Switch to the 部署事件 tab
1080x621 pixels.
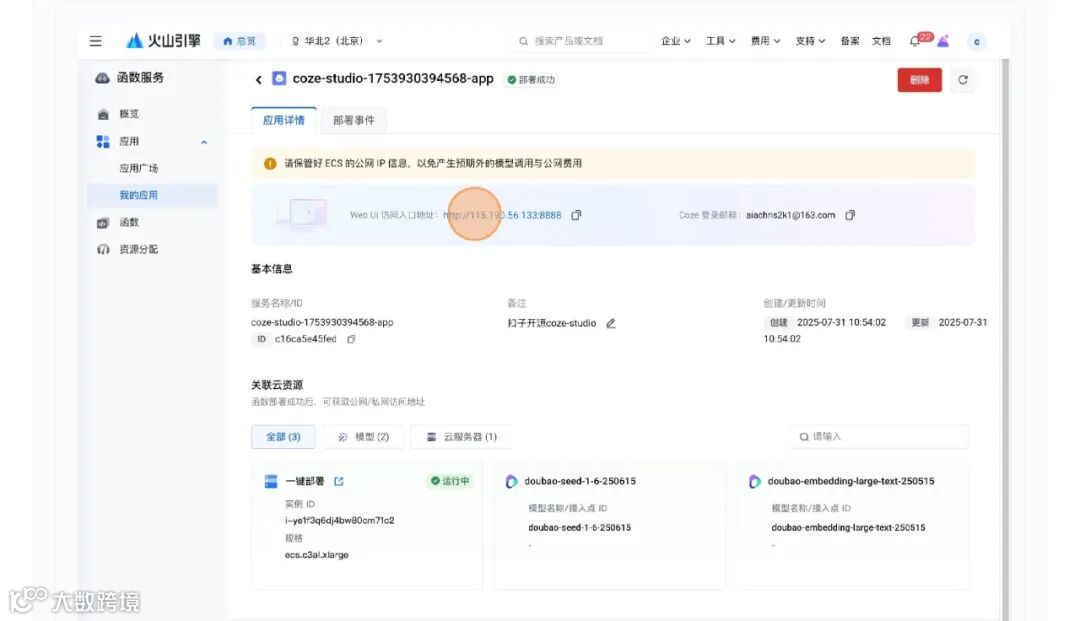354,120
